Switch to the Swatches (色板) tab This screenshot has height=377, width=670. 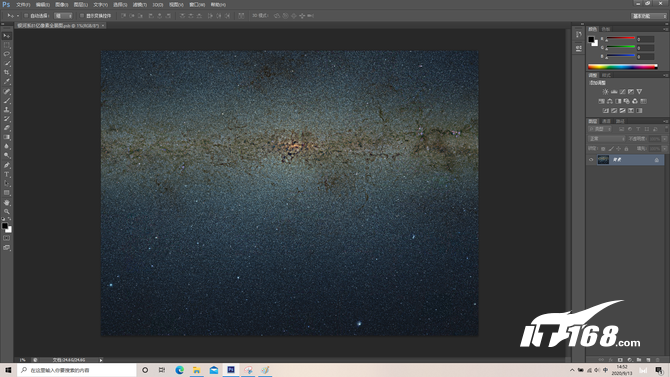(606, 29)
